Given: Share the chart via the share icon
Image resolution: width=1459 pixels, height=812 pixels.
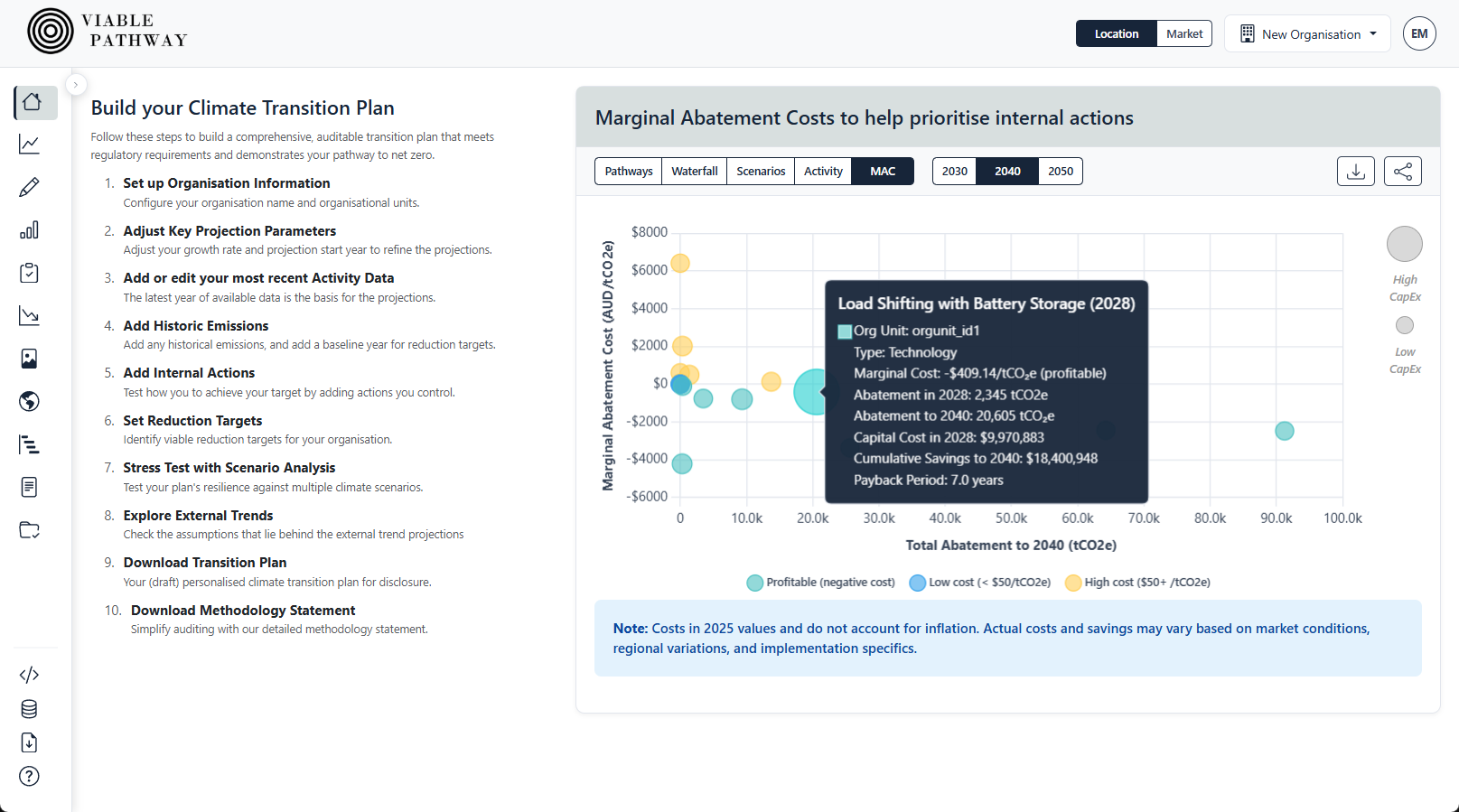Looking at the screenshot, I should 1402,171.
